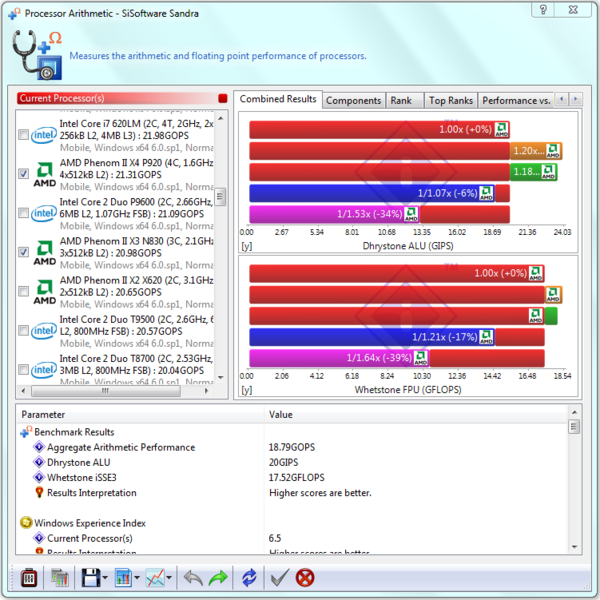Image resolution: width=600 pixels, height=600 pixels.
Task: Click the magenta 1/1.64x Whetstone bar
Action: coord(339,358)
